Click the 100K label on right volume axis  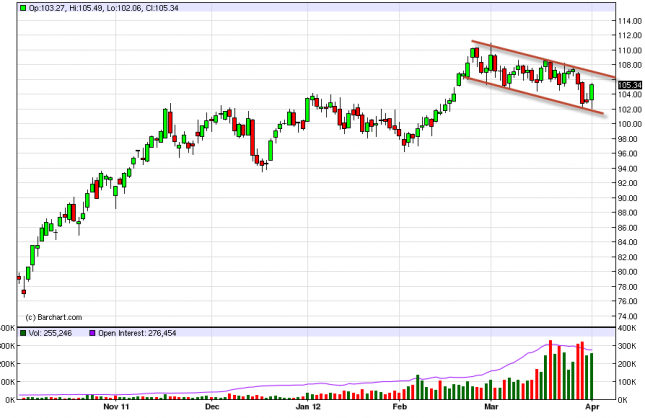pyautogui.click(x=628, y=382)
